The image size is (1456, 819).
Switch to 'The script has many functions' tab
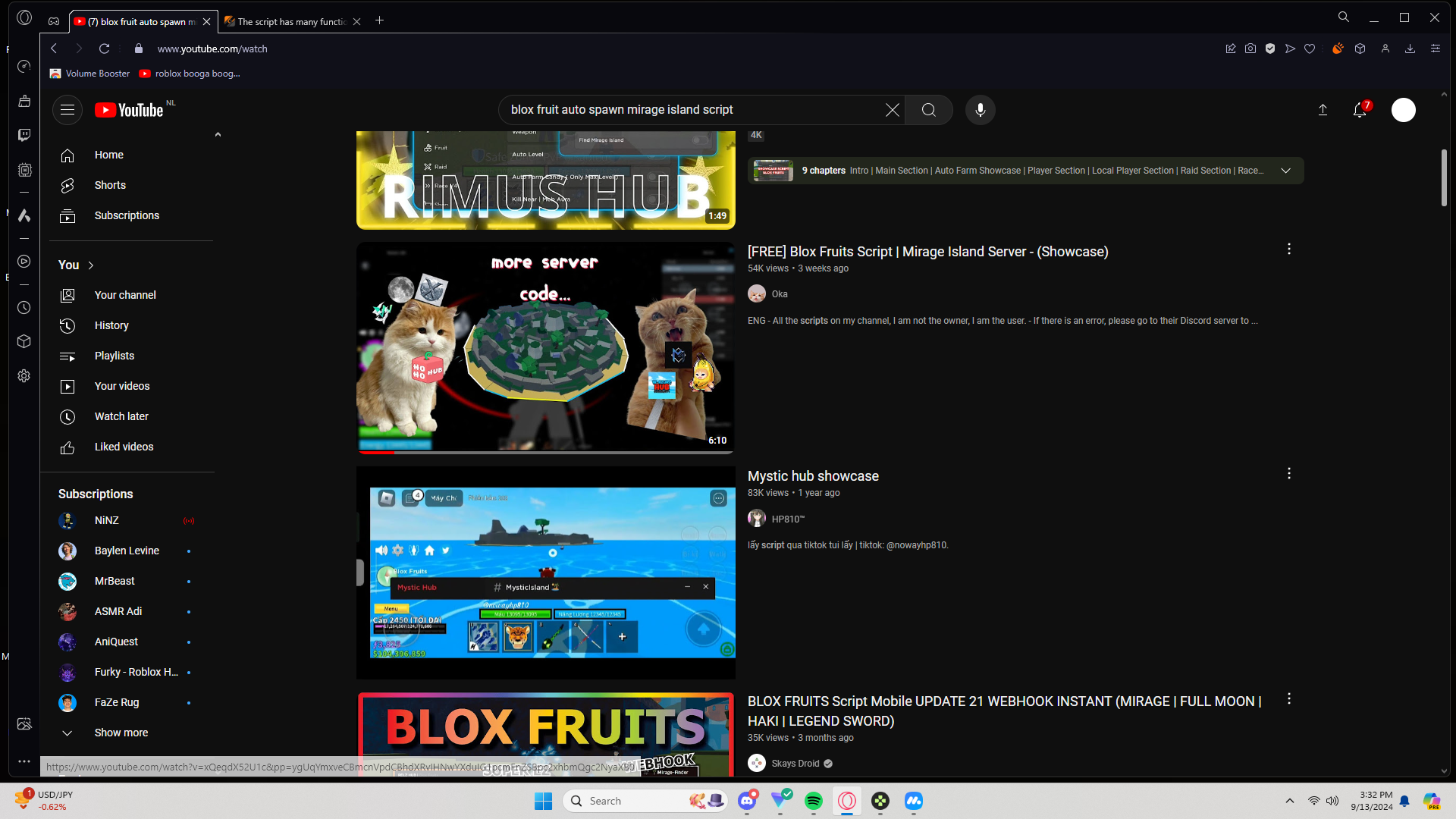293,22
